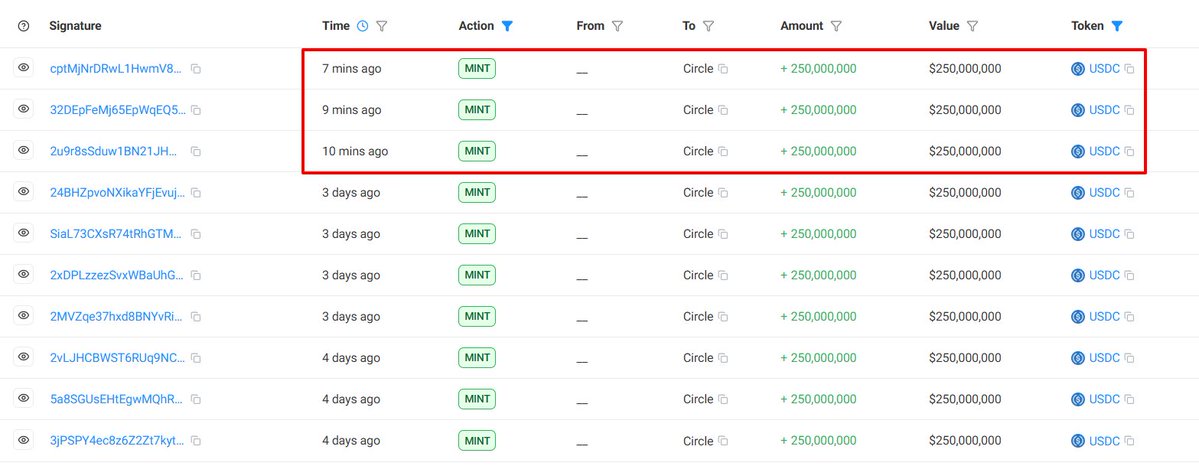Open transaction 2u9r8sSduw1BN21JH signature link
Image resolution: width=1199 pixels, height=466 pixels.
tap(115, 152)
